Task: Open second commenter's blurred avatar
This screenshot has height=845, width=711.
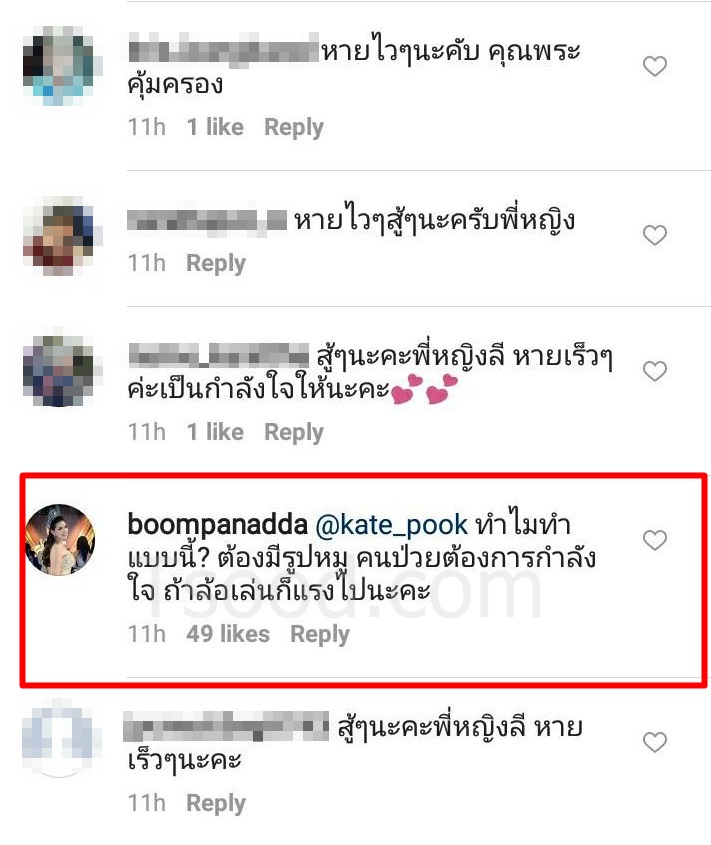Action: 58,236
